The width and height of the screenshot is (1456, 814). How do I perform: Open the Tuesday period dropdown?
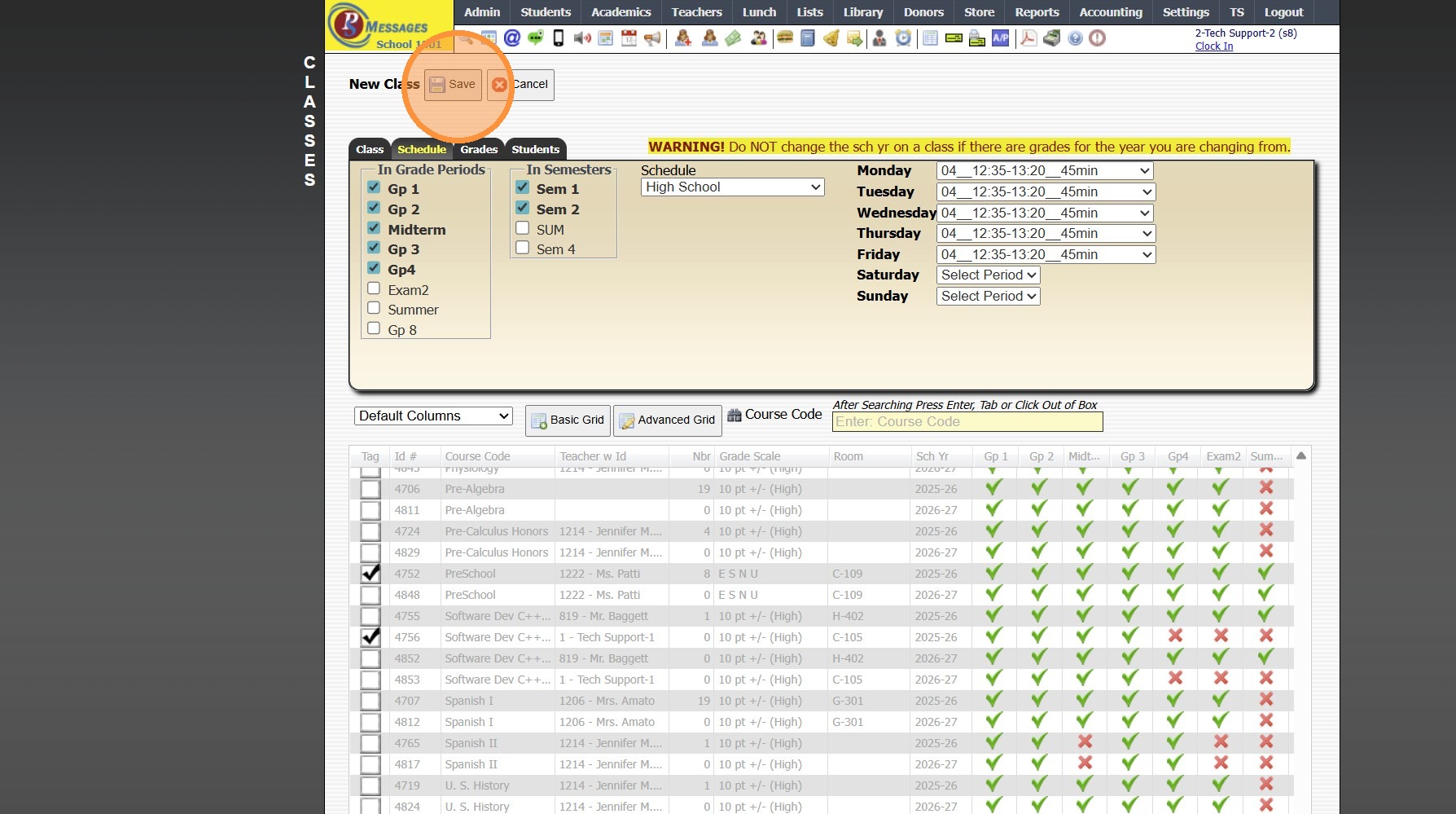coord(1046,192)
